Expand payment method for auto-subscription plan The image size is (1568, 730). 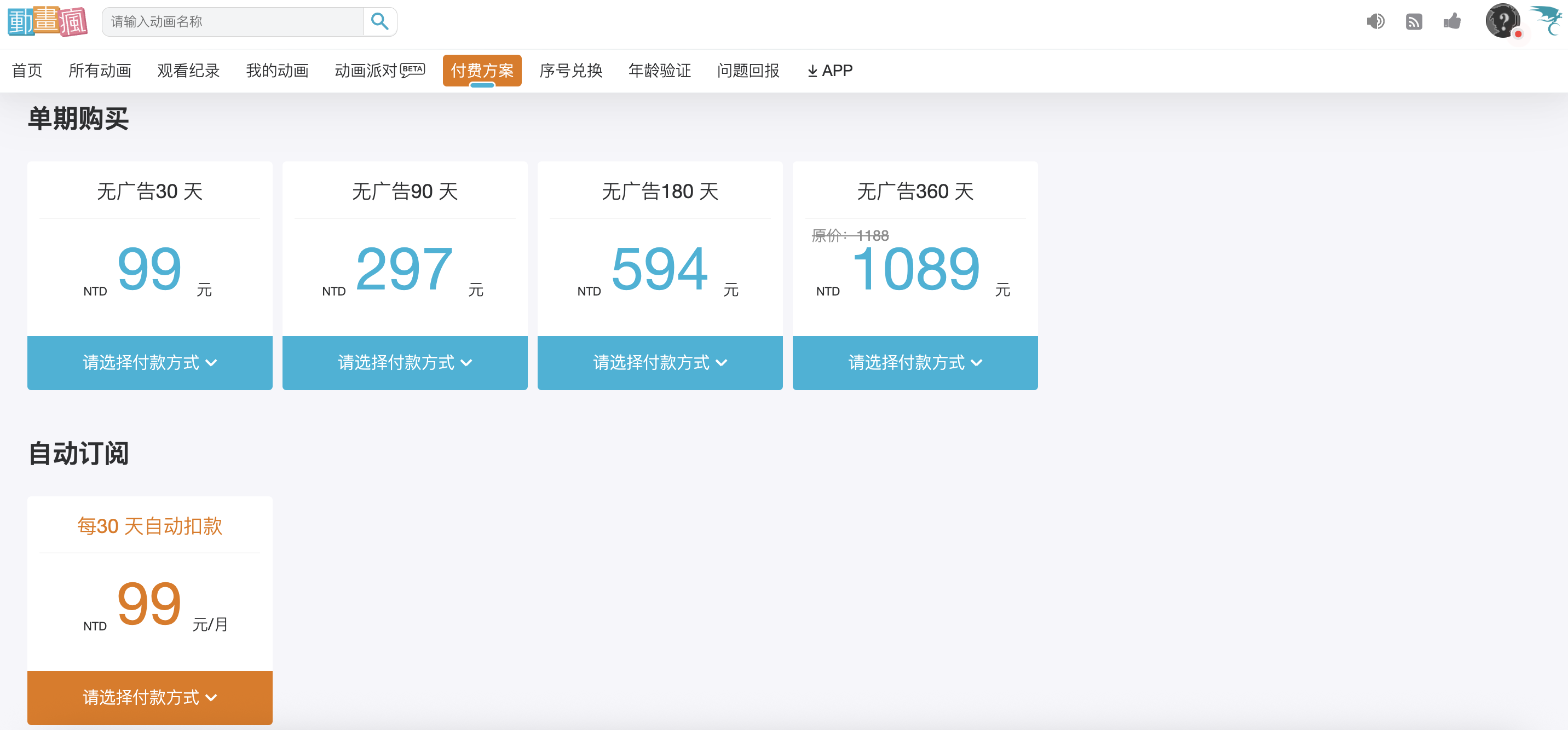pos(150,697)
